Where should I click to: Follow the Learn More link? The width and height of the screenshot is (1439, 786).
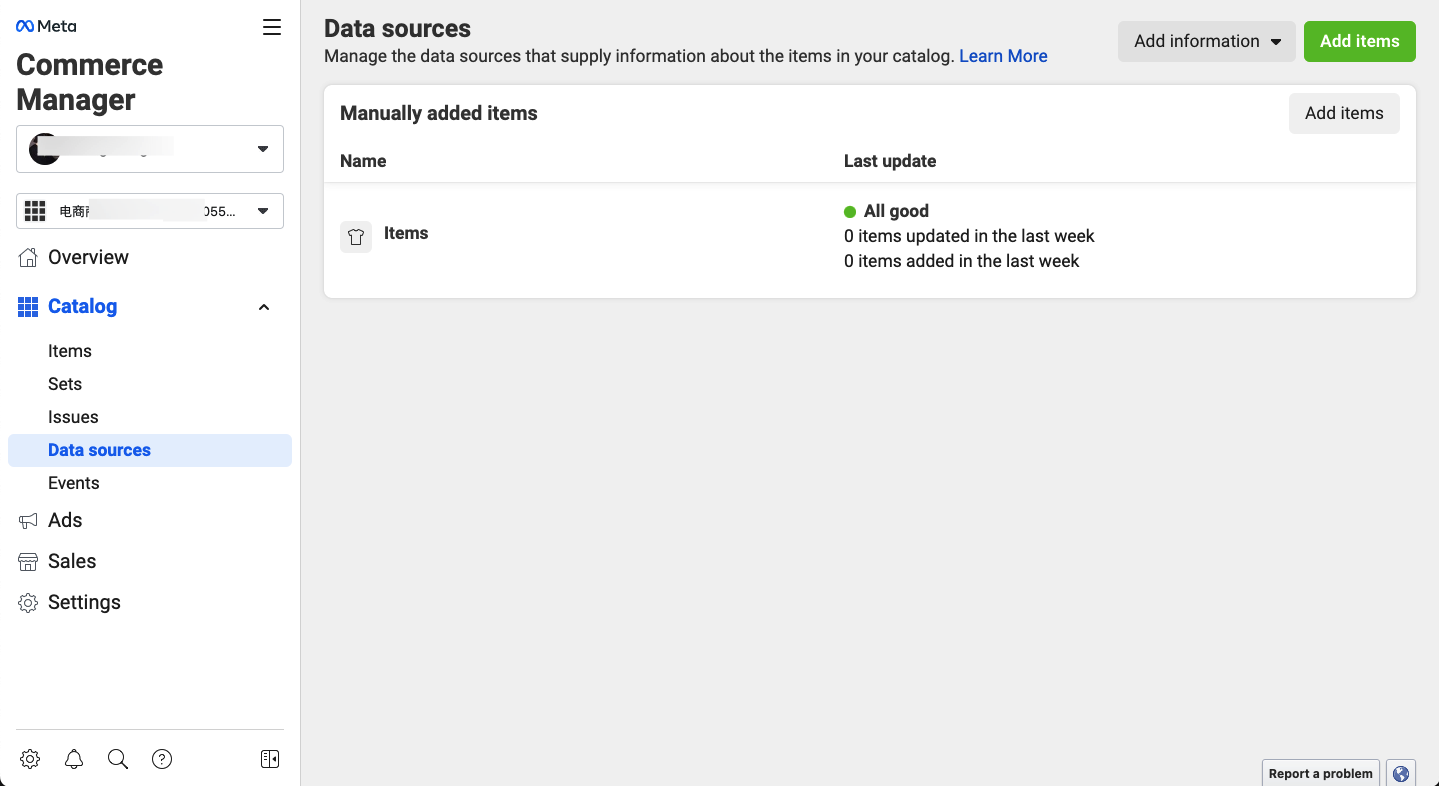(x=1003, y=56)
